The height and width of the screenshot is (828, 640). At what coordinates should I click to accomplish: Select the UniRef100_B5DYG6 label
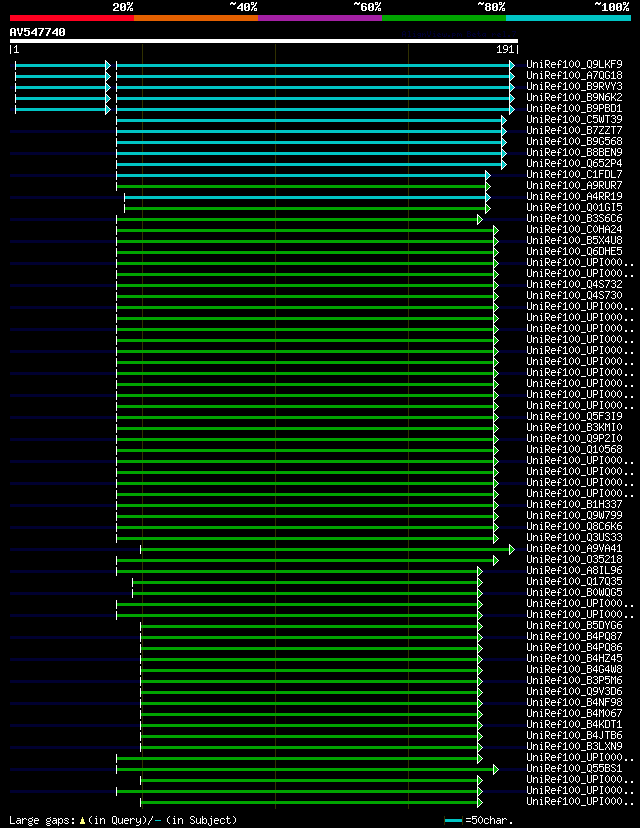[574, 625]
